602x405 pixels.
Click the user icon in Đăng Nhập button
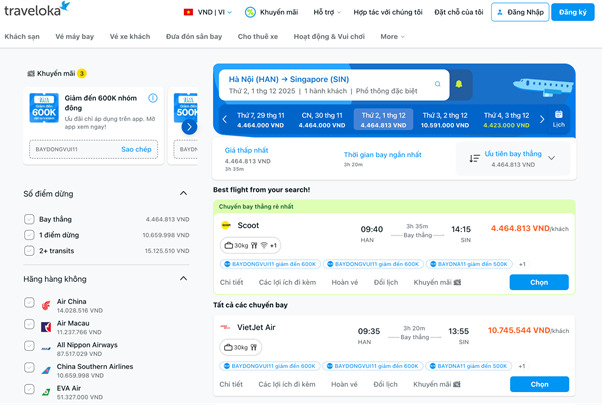(x=499, y=12)
